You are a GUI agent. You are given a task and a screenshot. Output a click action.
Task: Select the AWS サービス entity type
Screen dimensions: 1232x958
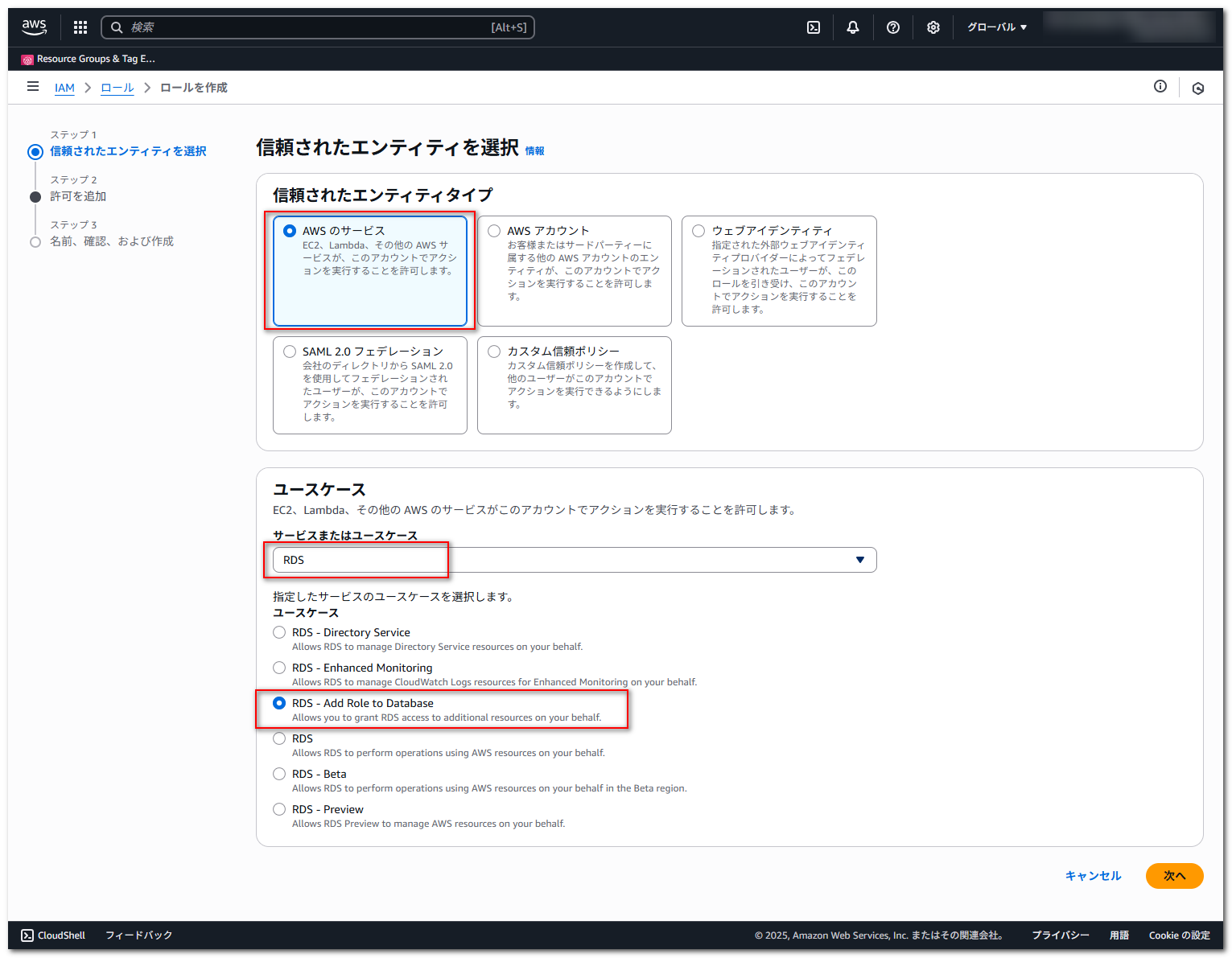(370, 270)
